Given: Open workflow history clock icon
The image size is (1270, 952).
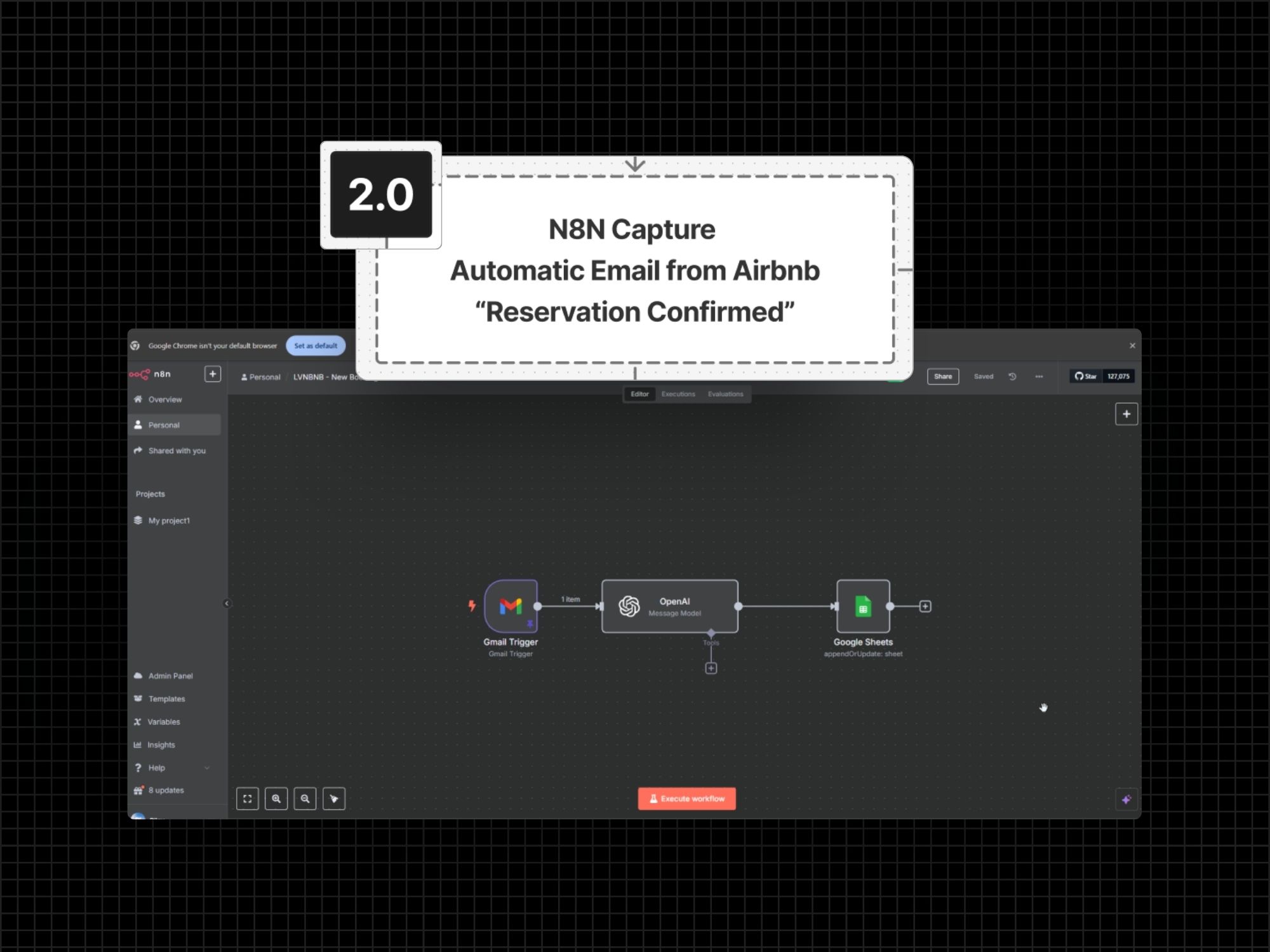Looking at the screenshot, I should (1012, 376).
